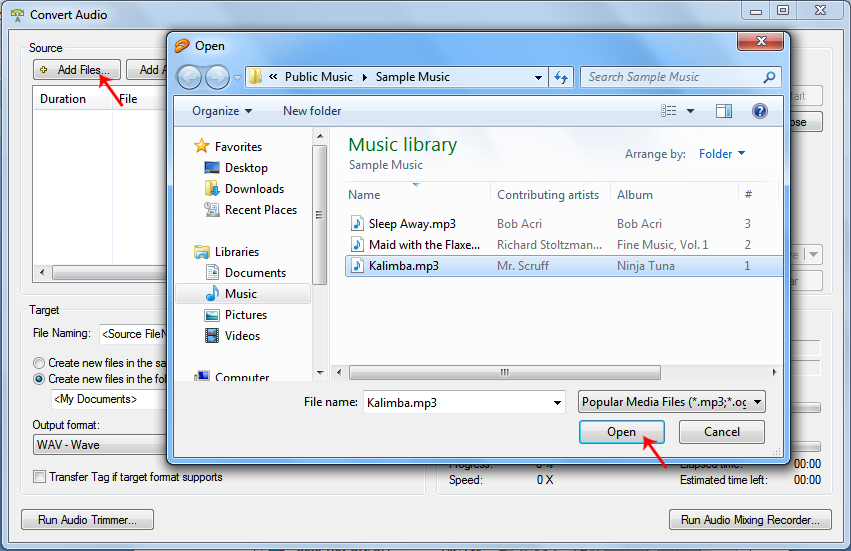Click the Libraries folder icon
The image size is (851, 551).
click(x=201, y=251)
